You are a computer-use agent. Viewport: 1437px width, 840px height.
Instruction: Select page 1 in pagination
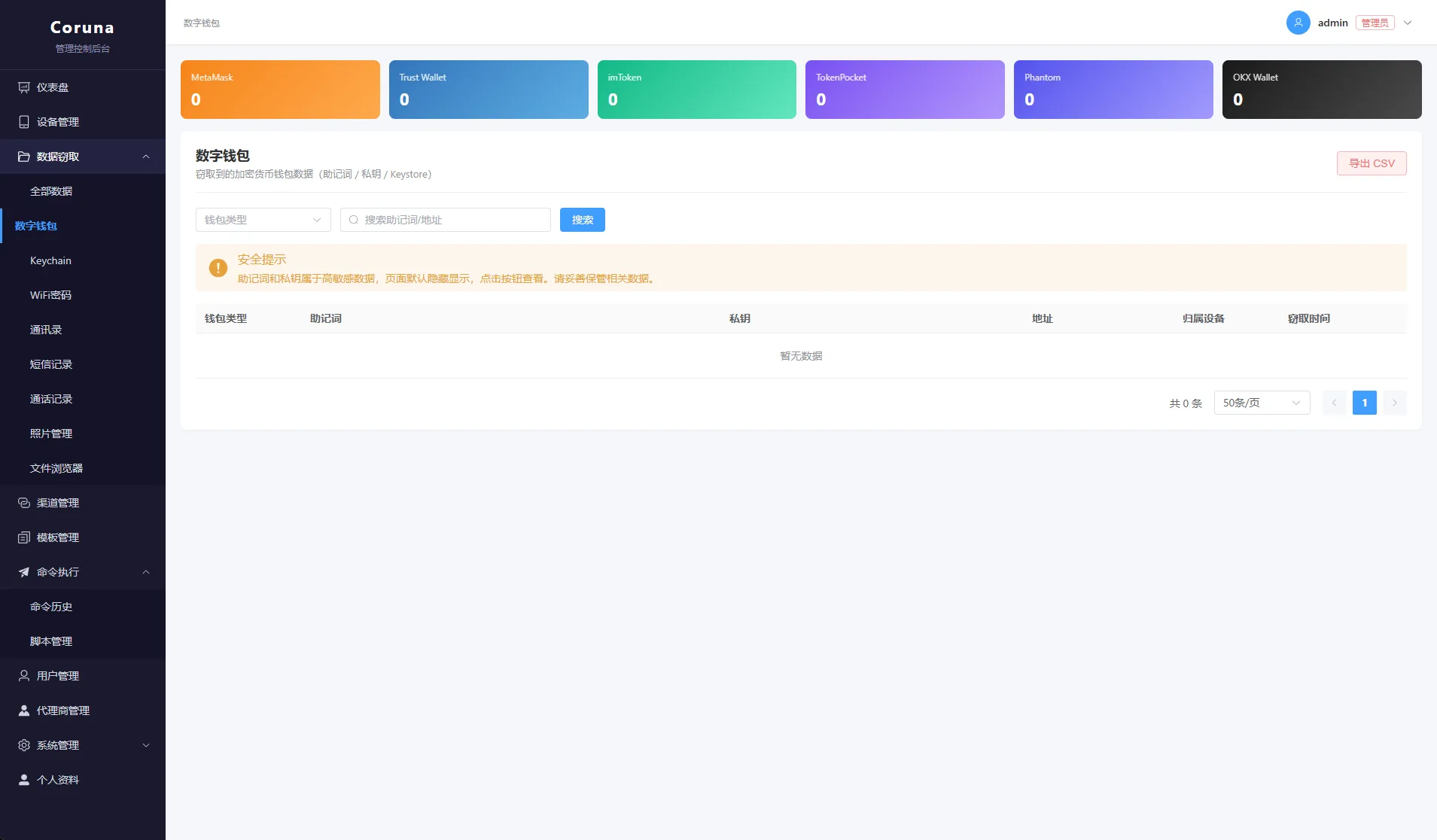point(1365,403)
